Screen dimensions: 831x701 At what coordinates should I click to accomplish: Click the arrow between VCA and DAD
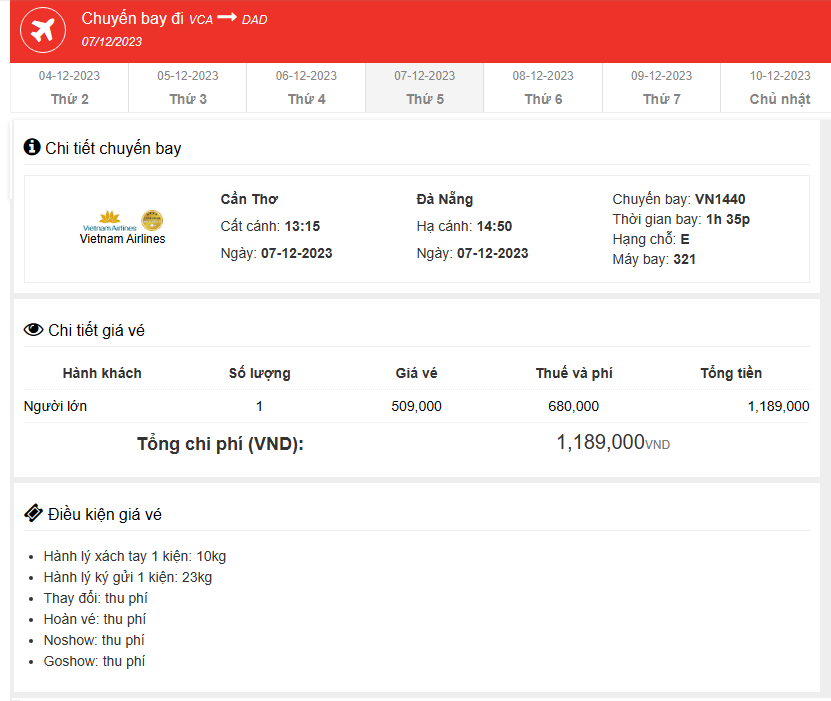pos(227,17)
